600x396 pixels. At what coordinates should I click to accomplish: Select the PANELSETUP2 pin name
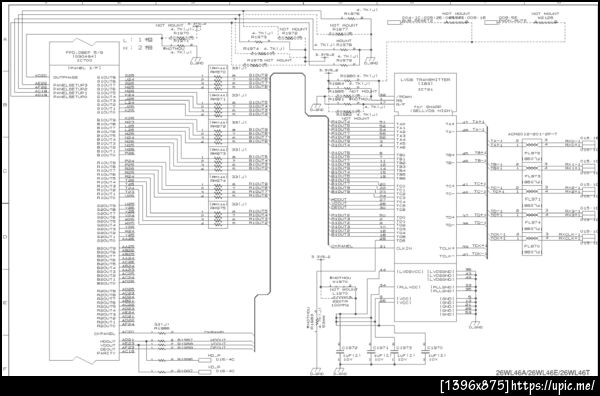point(70,89)
